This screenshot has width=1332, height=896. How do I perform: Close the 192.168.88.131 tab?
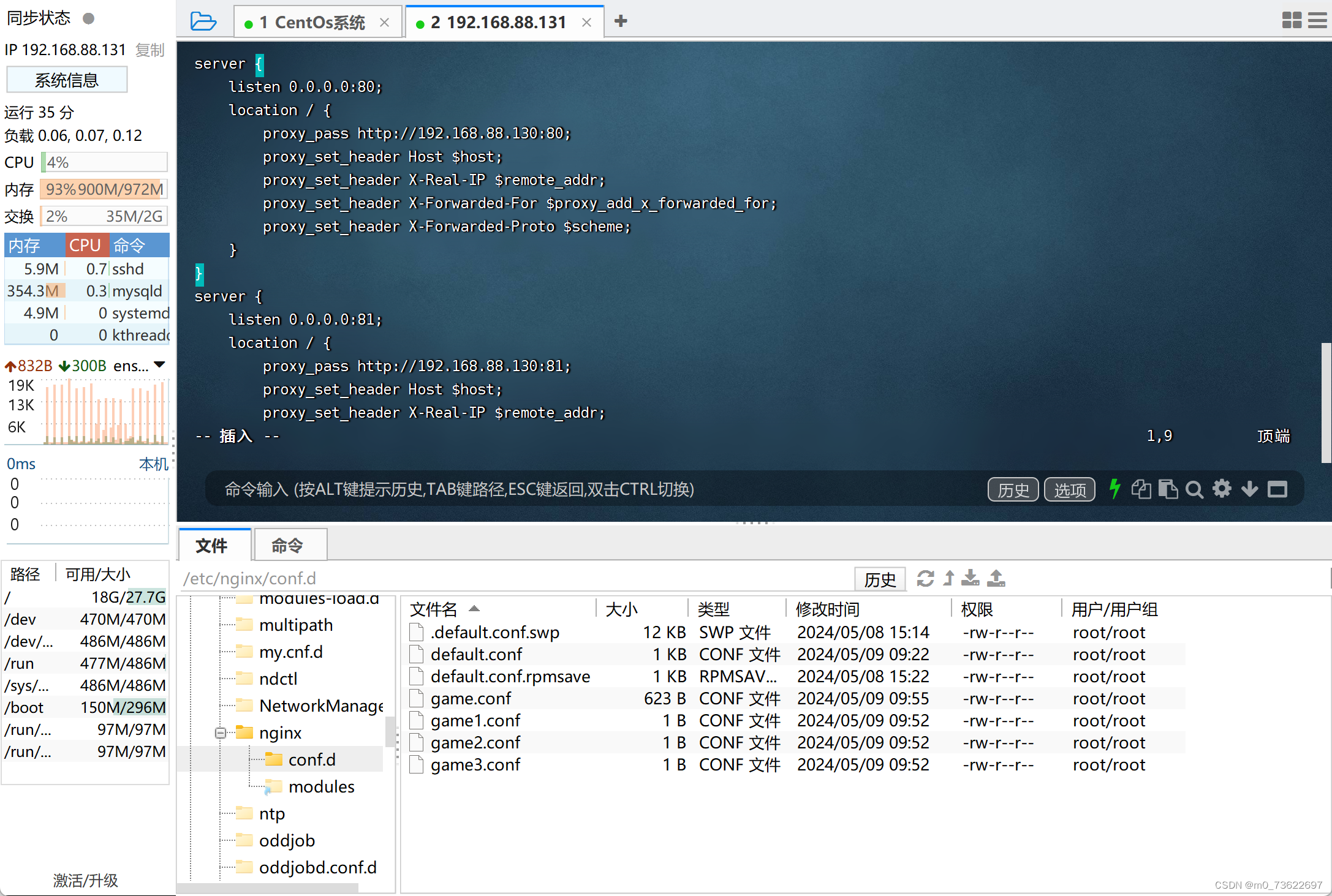click(x=586, y=23)
